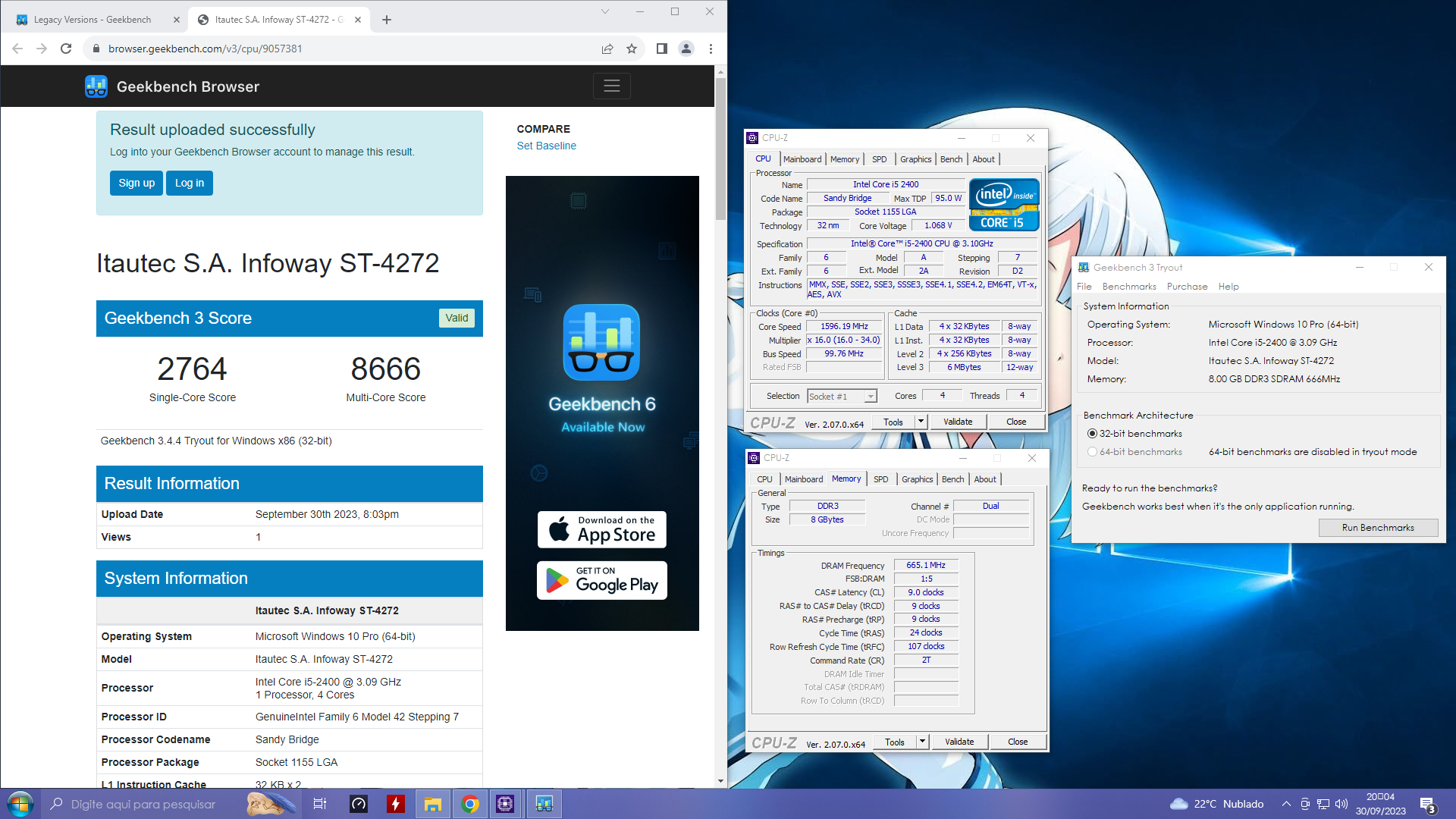Switch to Geekbench 3 via taskbar icon
The height and width of the screenshot is (819, 1456).
[x=544, y=804]
